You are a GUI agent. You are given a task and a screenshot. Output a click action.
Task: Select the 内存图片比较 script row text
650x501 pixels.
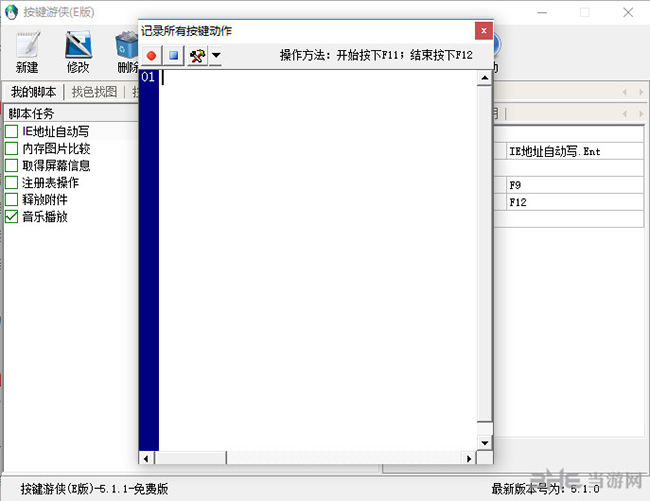(56, 148)
